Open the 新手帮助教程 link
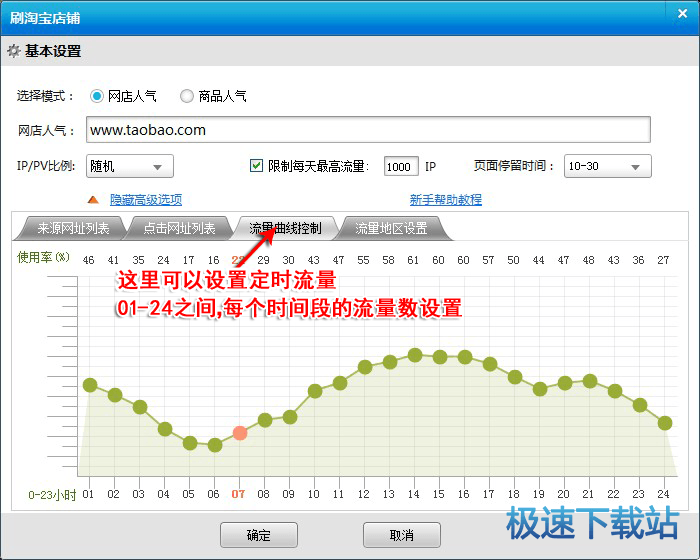The image size is (700, 560). (x=445, y=200)
